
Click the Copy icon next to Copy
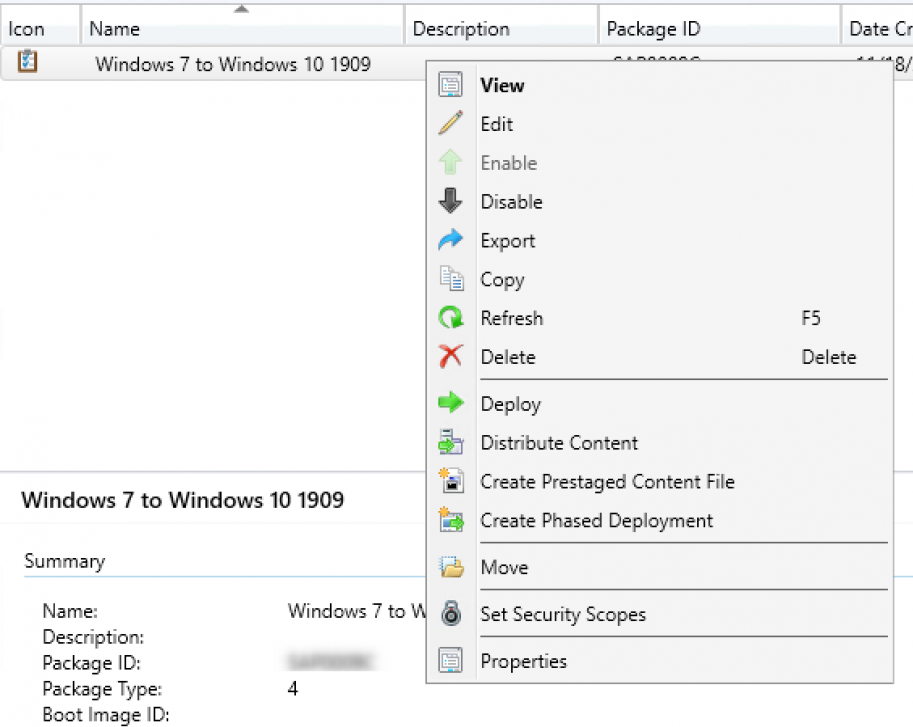[x=451, y=279]
